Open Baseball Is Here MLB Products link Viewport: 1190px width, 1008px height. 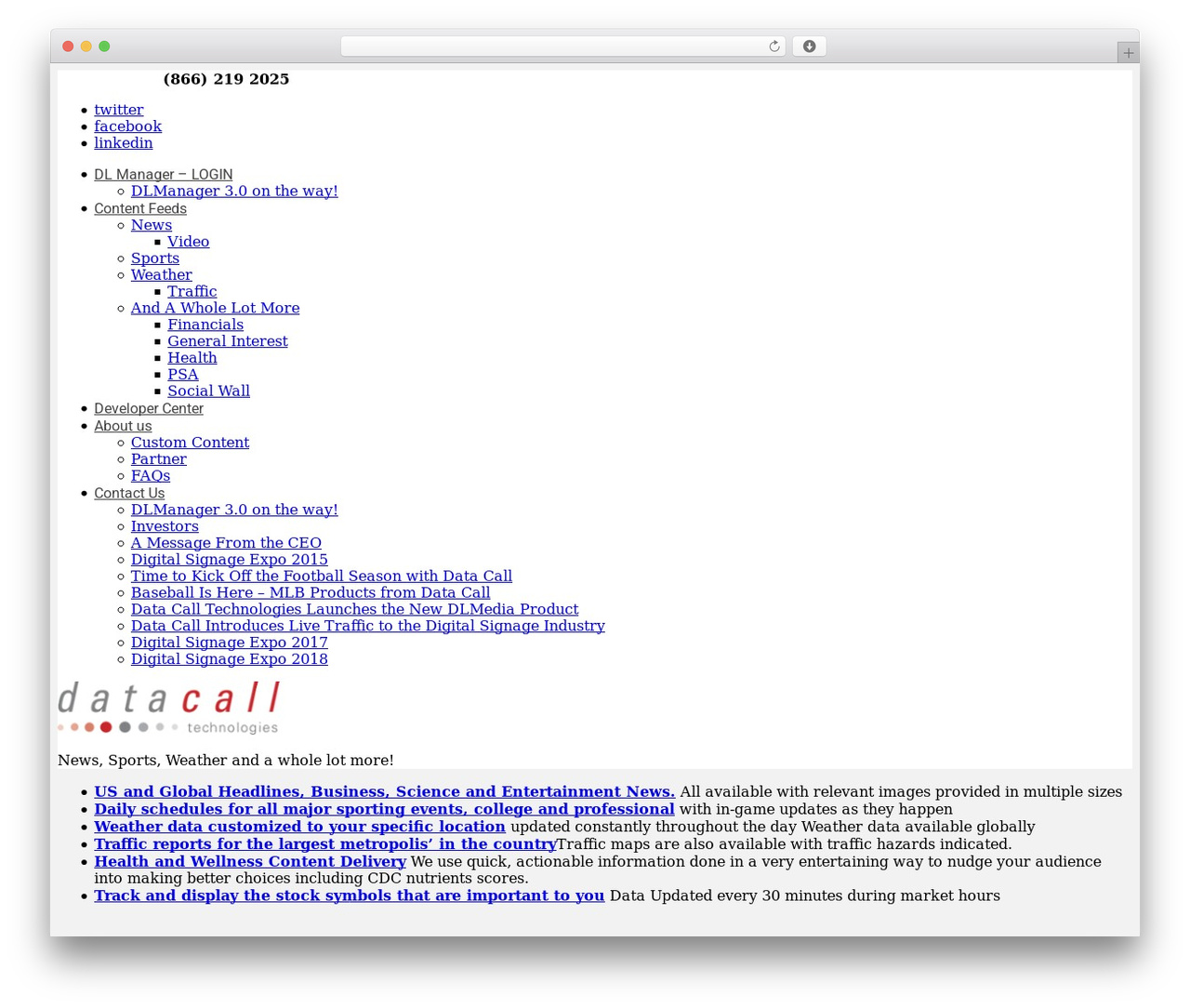click(x=311, y=594)
